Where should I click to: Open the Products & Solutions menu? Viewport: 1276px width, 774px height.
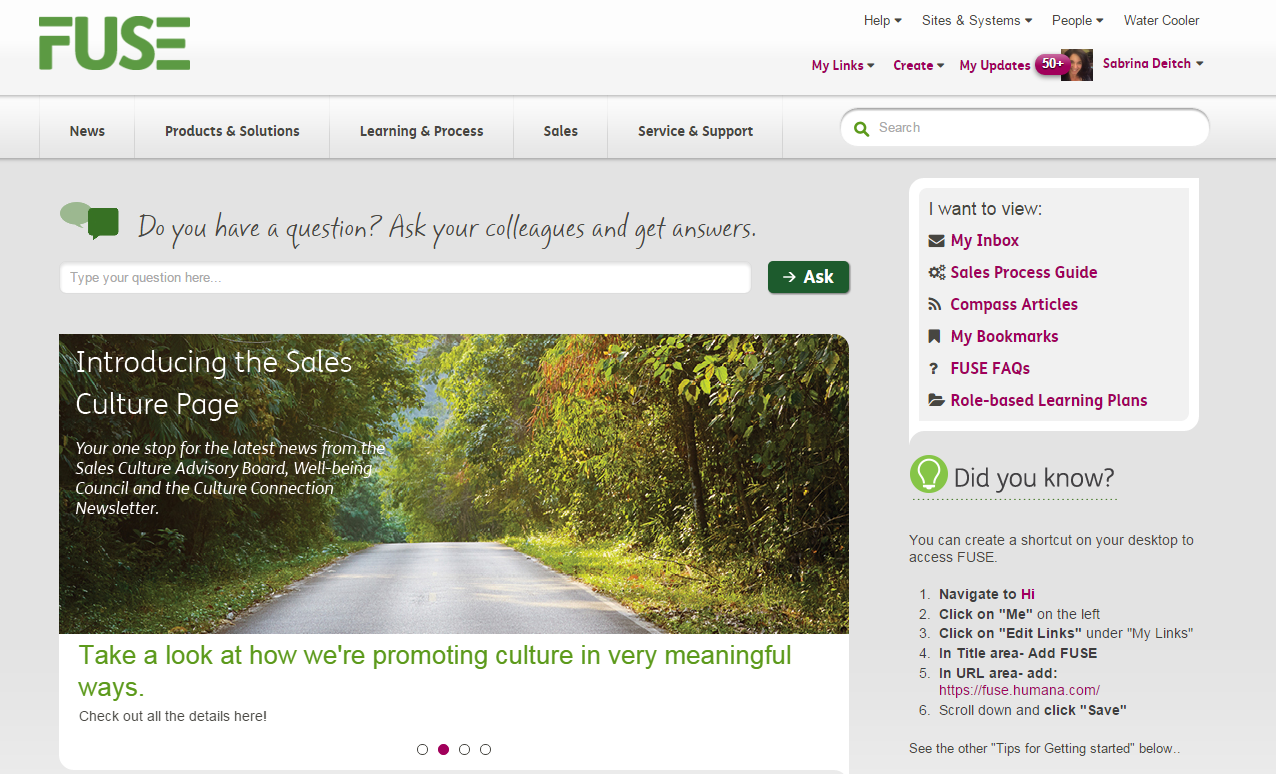click(232, 131)
